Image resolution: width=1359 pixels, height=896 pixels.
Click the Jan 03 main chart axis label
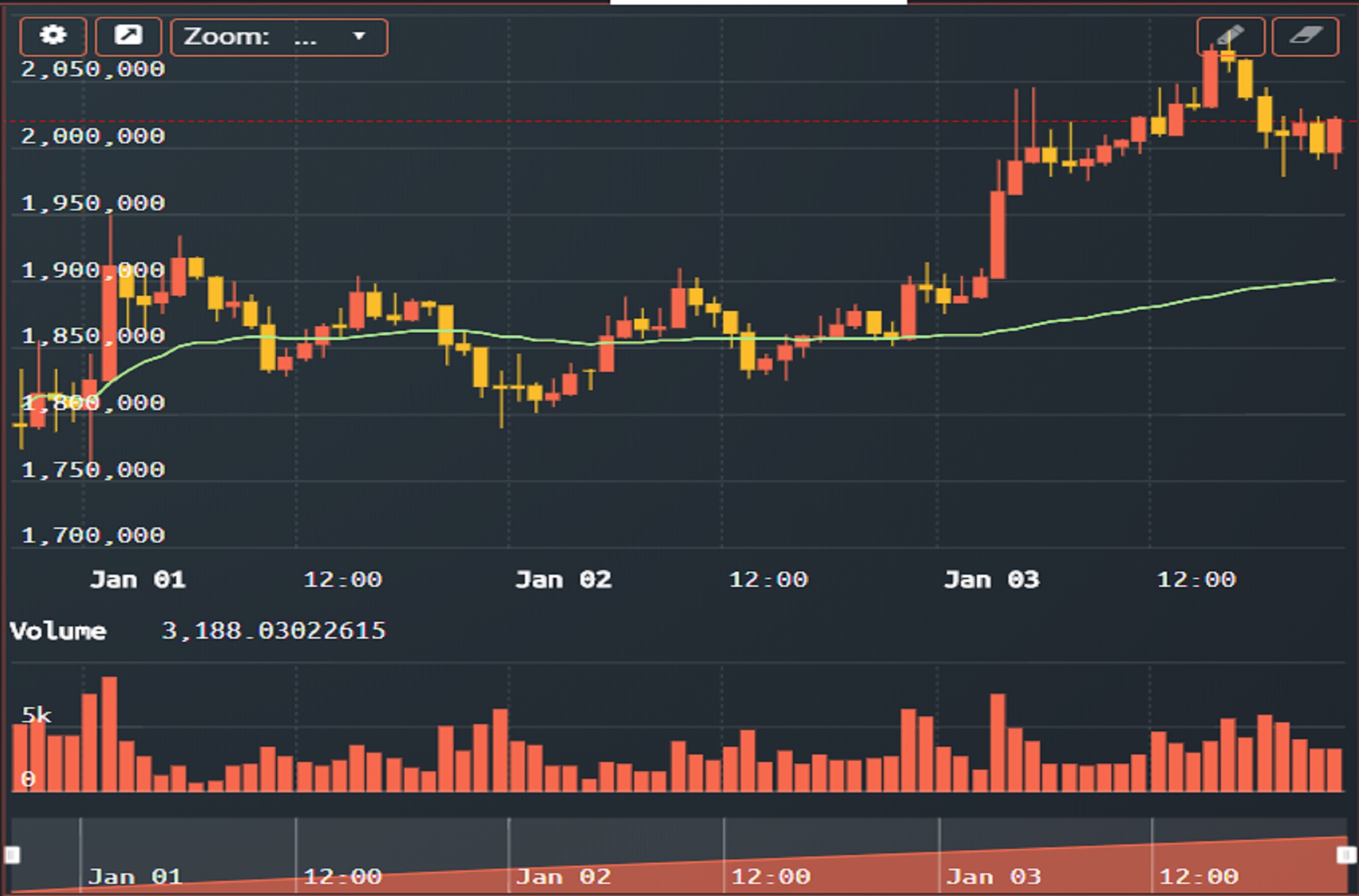click(992, 579)
